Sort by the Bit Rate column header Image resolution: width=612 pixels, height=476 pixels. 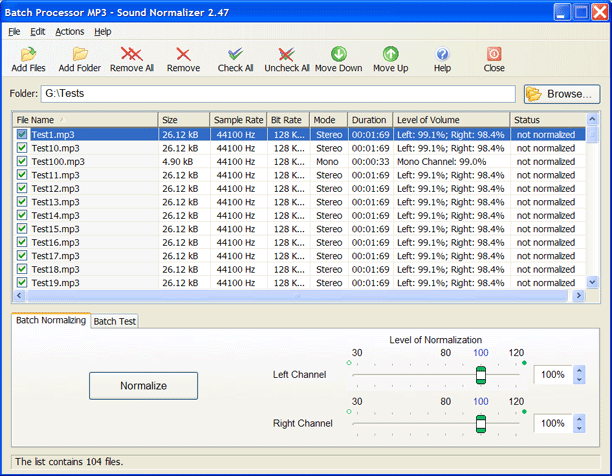288,120
